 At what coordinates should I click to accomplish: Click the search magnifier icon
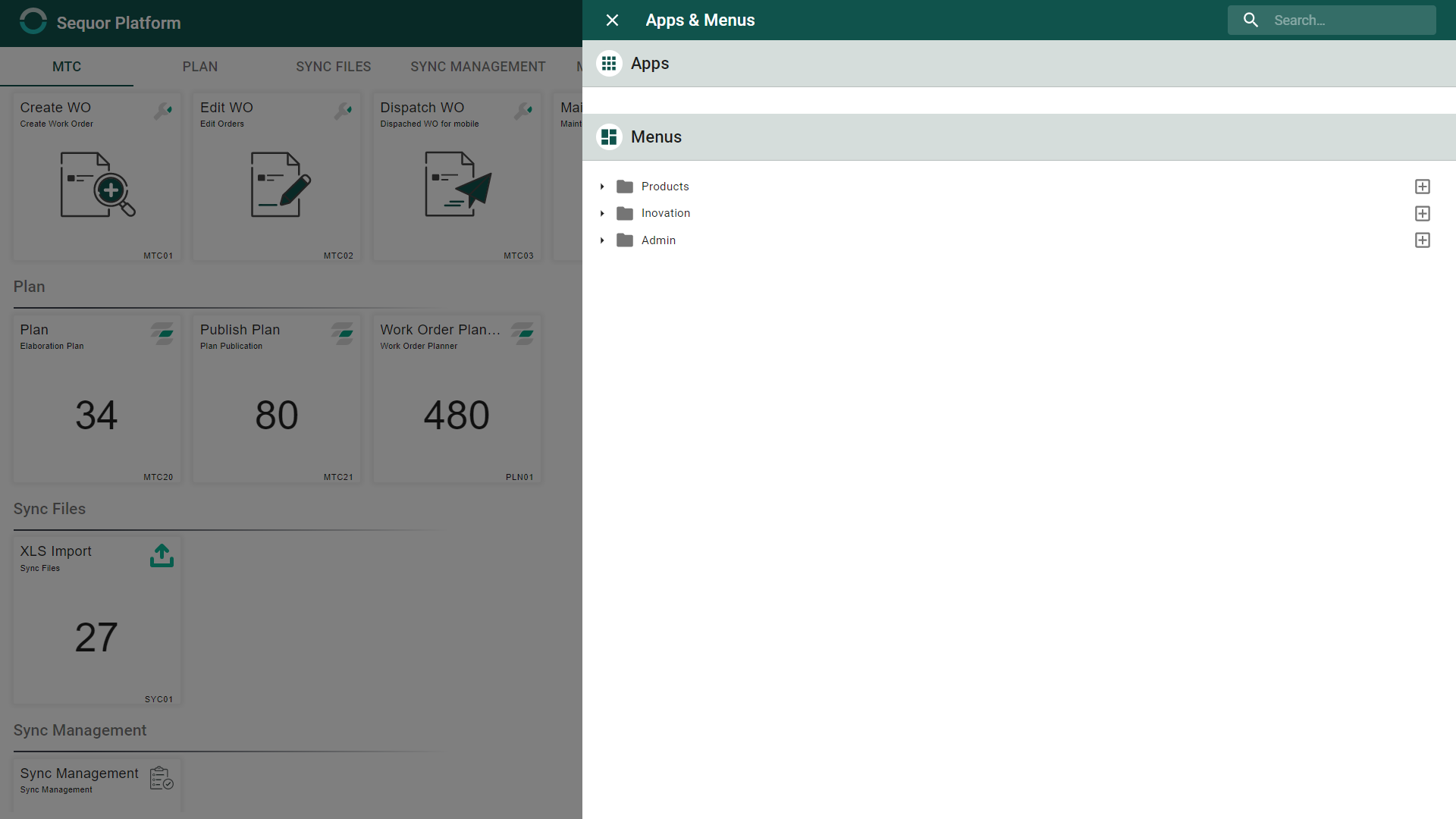point(1251,20)
